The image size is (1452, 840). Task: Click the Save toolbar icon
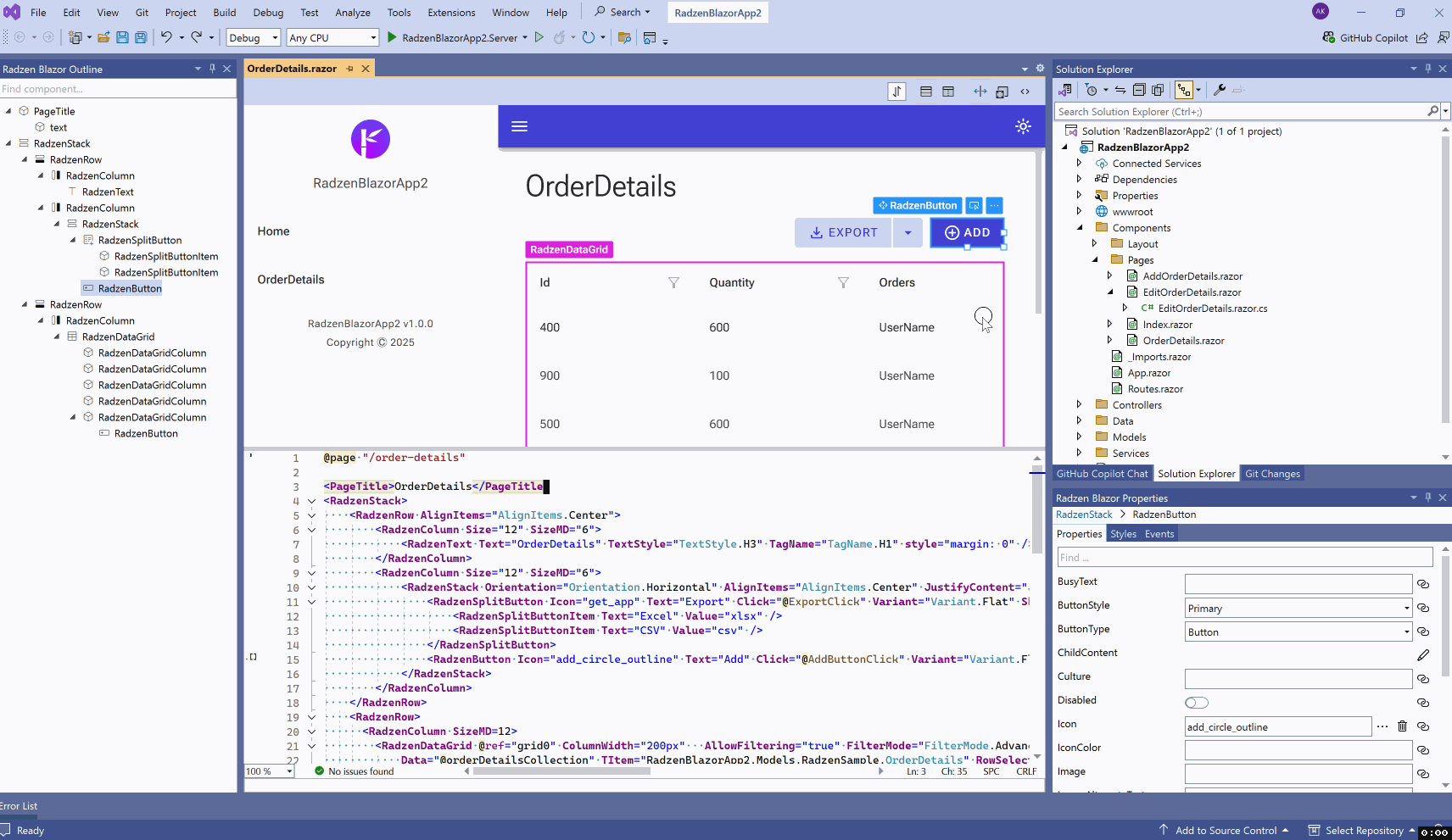pyautogui.click(x=122, y=37)
